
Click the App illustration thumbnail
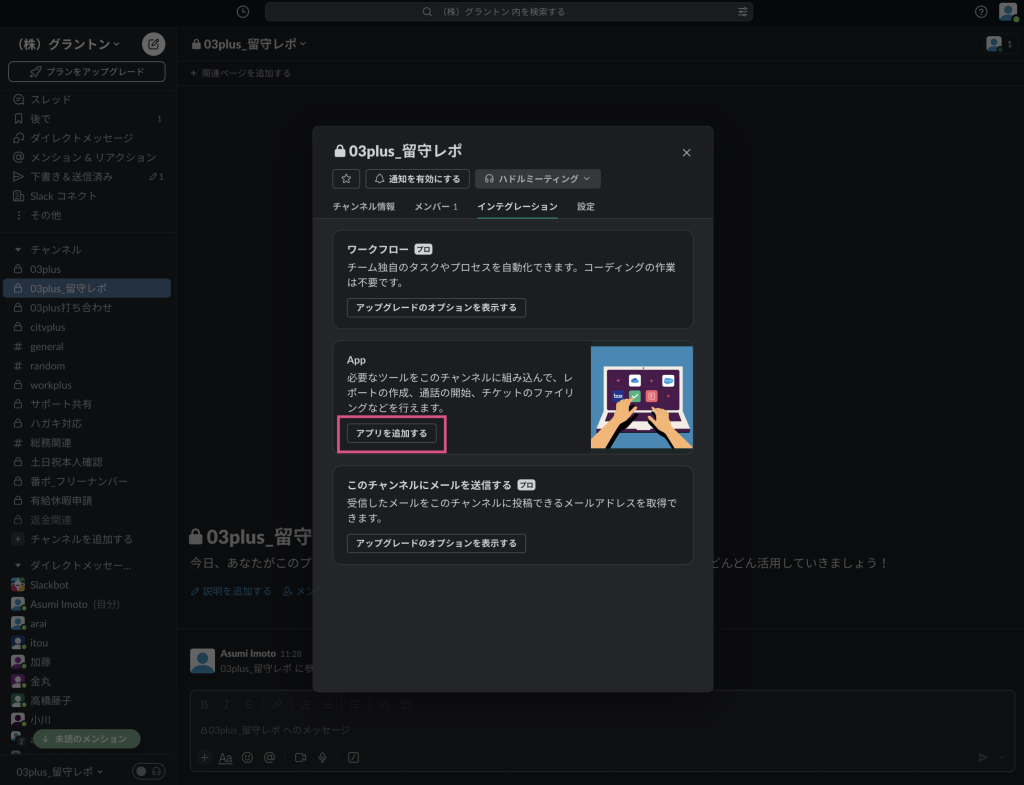[x=641, y=397]
